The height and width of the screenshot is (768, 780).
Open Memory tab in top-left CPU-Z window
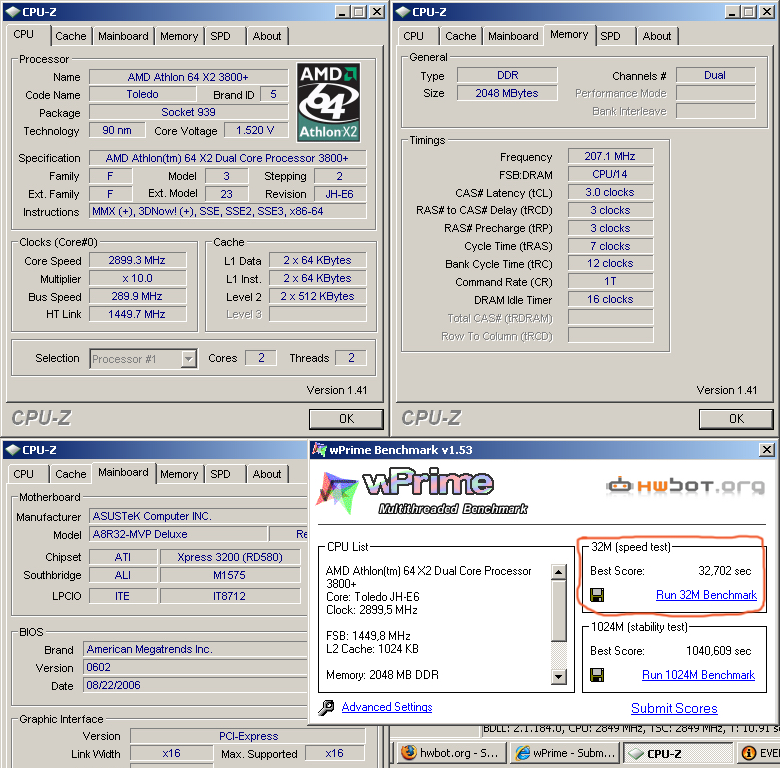point(179,36)
